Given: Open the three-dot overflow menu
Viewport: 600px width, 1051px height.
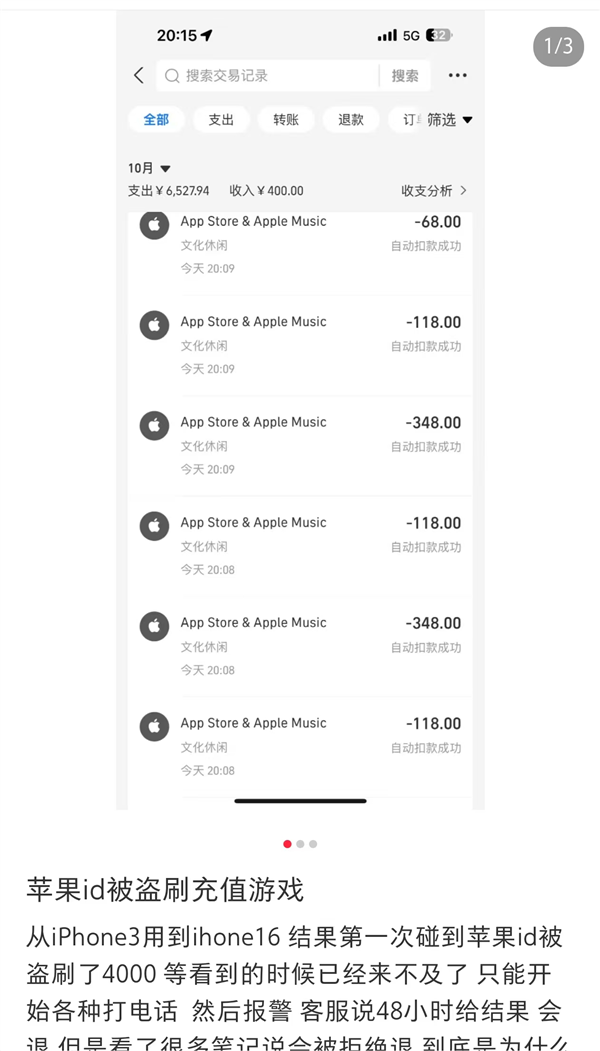Looking at the screenshot, I should point(457,75).
